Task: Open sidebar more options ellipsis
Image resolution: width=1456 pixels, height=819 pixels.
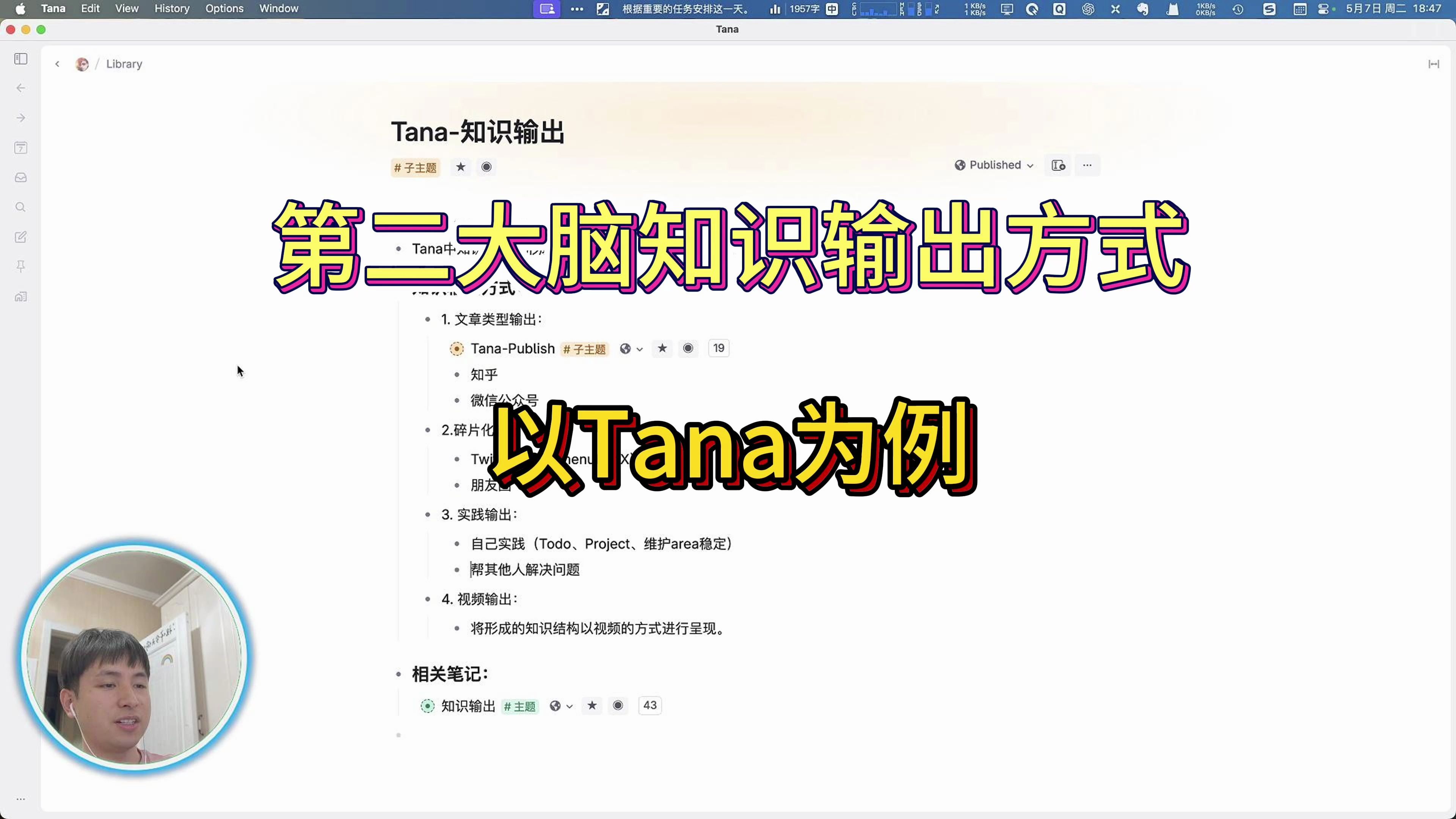Action: [21, 799]
